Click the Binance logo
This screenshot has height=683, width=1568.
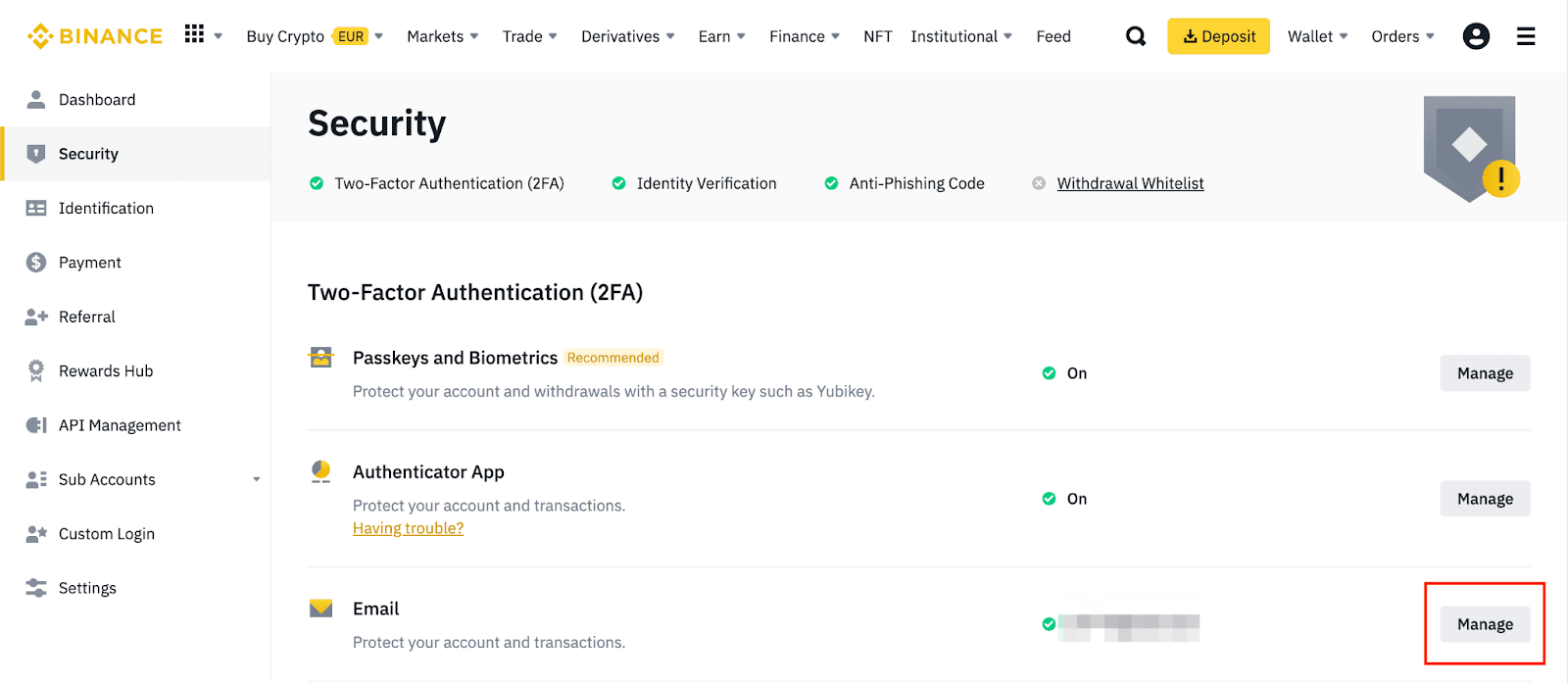(95, 36)
